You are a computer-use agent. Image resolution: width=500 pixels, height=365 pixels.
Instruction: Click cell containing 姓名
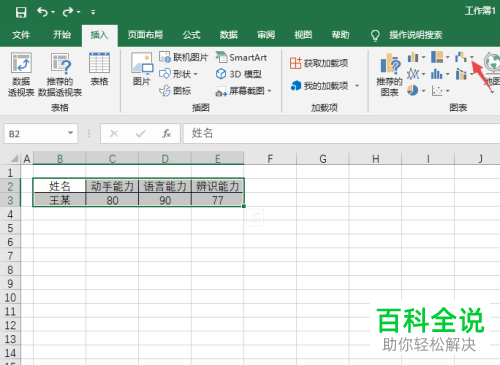point(60,186)
